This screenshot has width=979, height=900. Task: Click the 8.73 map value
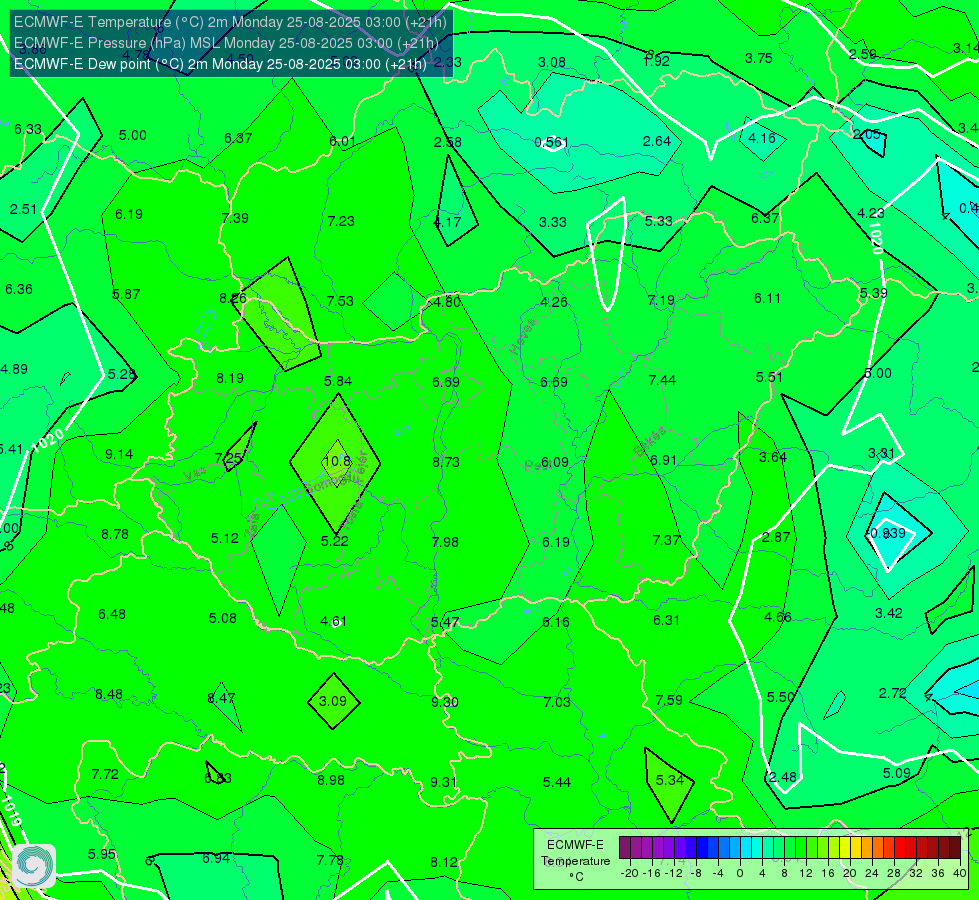[x=446, y=462]
